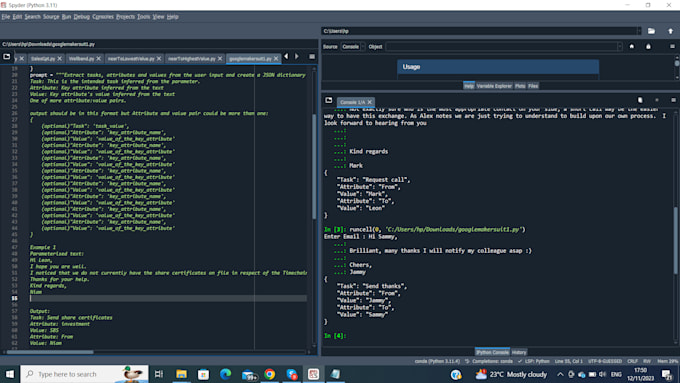Click the UTF-8-GUESSED encoding status
The image size is (680, 383).
[x=605, y=361]
